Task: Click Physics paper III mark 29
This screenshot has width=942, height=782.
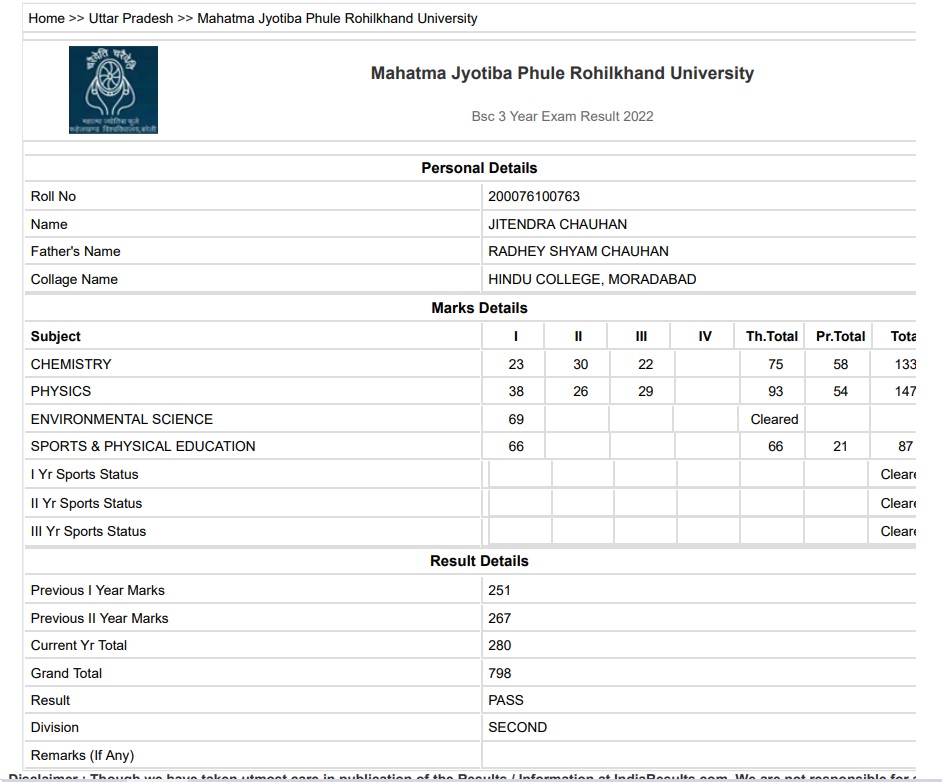Action: (x=646, y=392)
